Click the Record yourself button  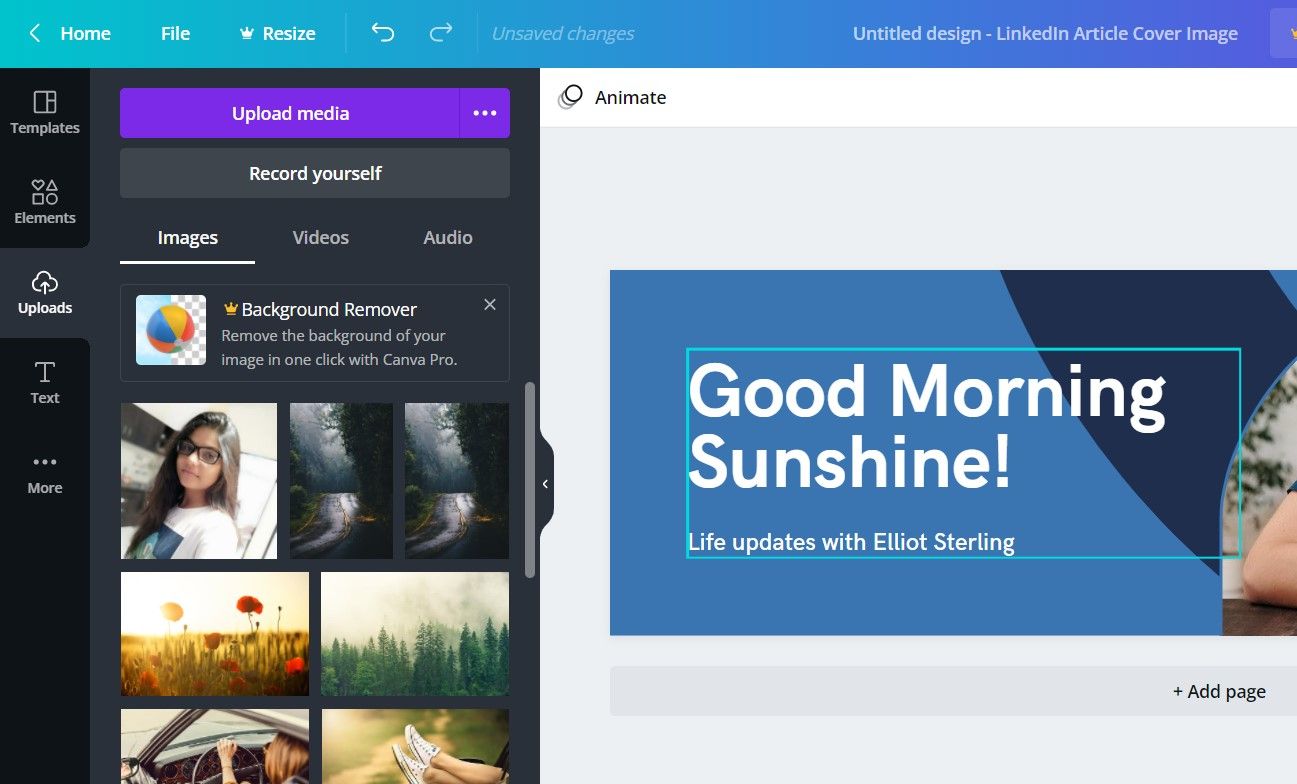click(x=315, y=173)
